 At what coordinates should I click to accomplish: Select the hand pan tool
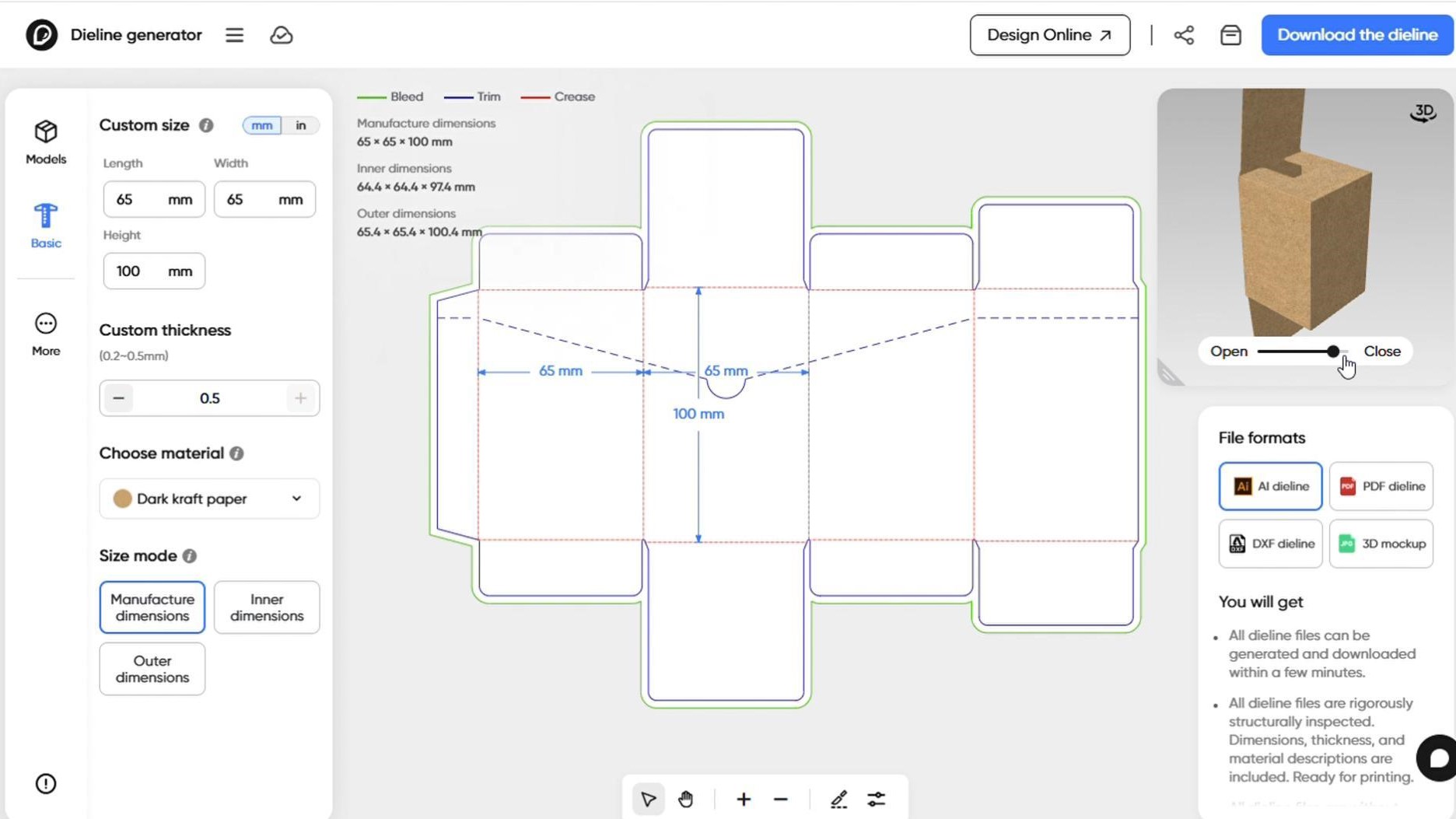[685, 800]
